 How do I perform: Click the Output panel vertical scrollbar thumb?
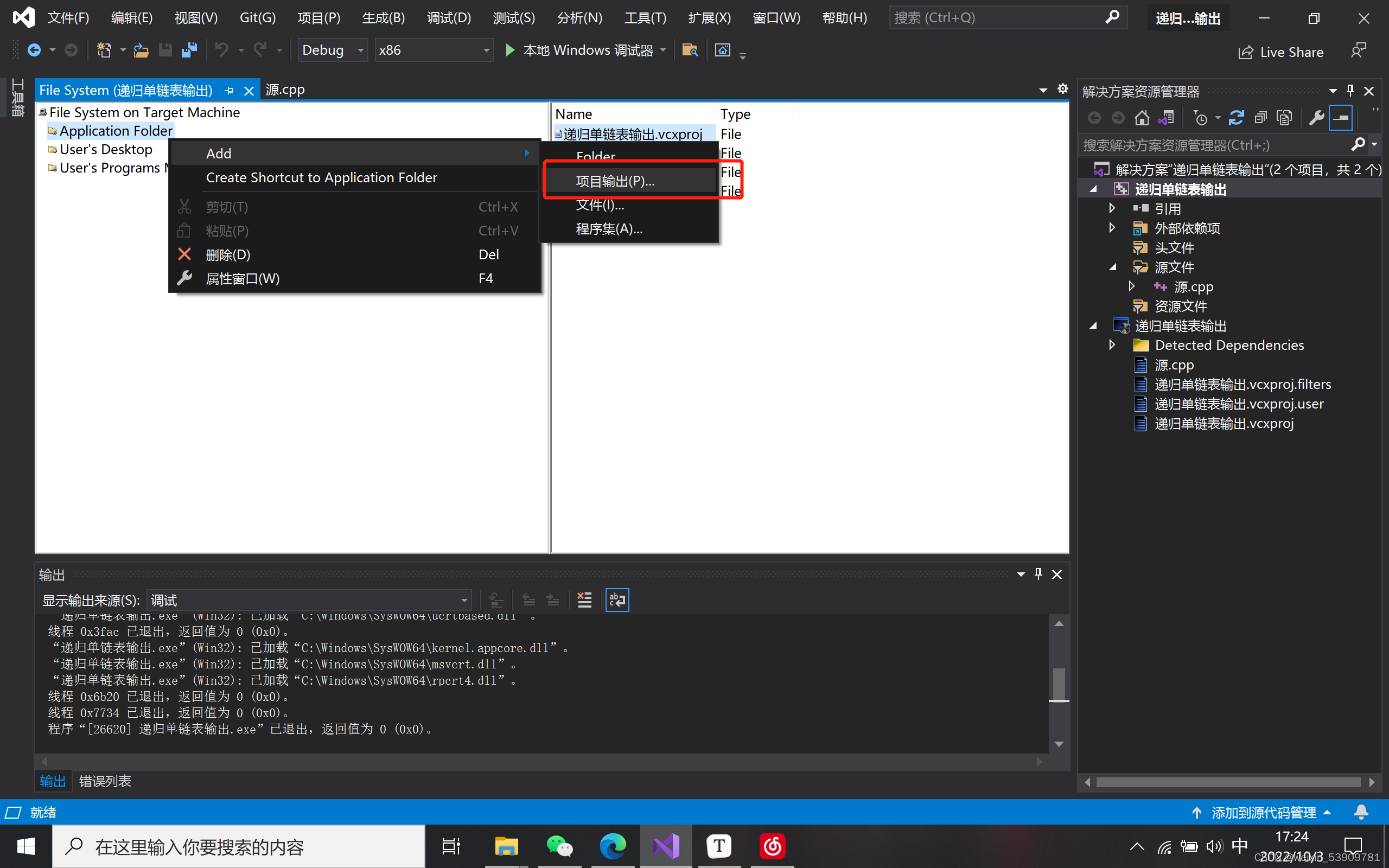[x=1059, y=683]
